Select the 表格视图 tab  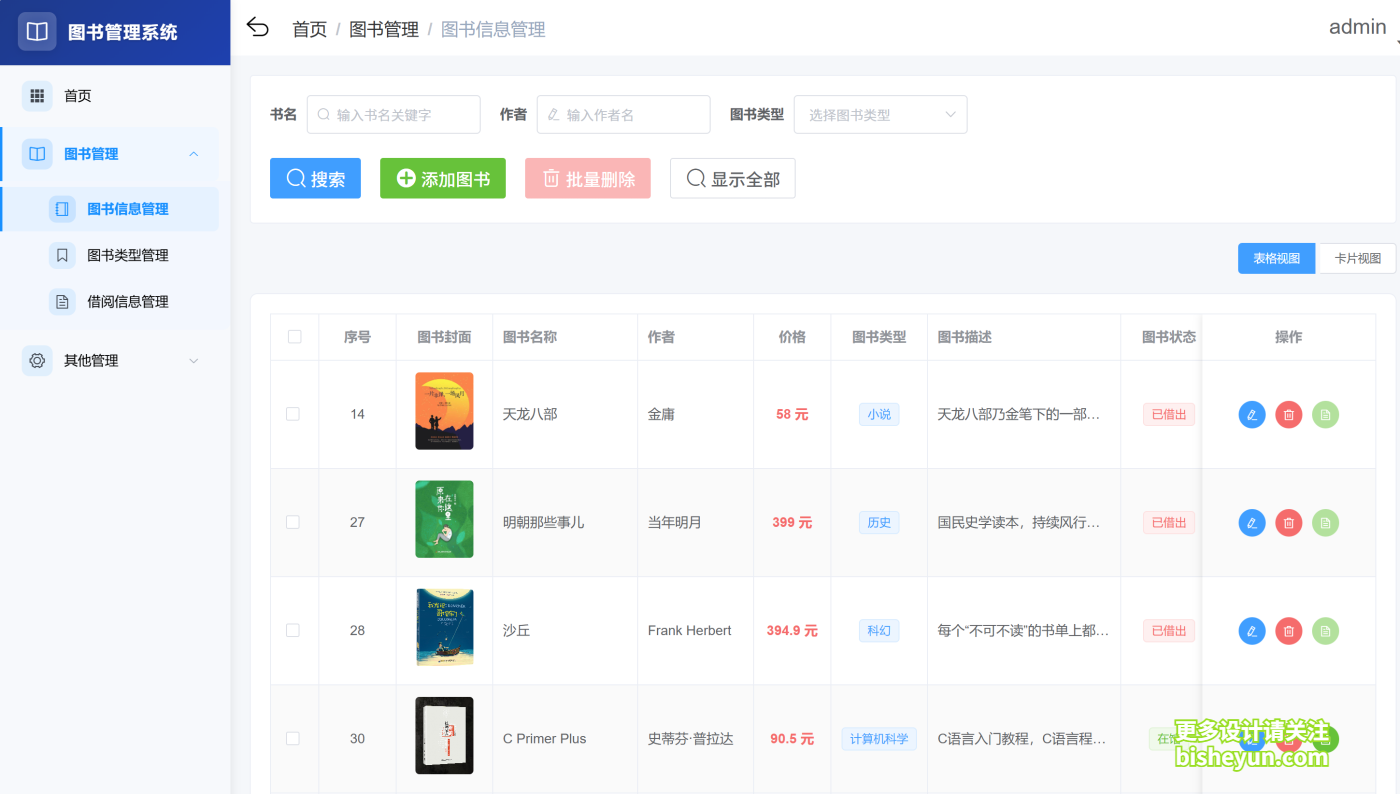point(1276,258)
